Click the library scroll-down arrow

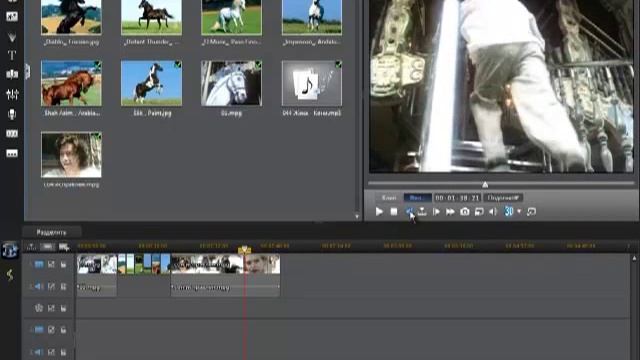357,217
